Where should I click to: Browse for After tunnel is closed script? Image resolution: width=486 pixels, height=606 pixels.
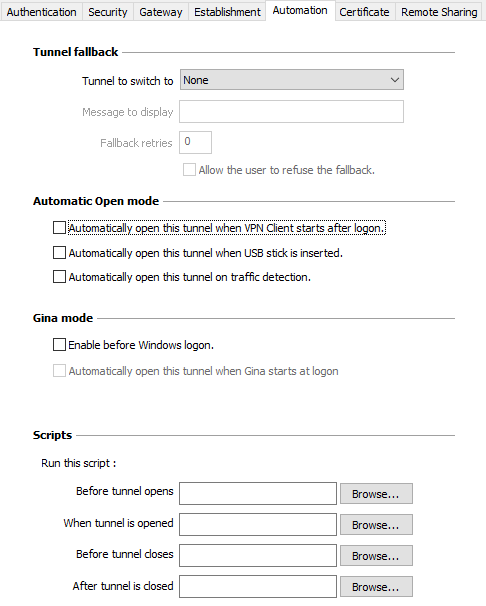(376, 587)
